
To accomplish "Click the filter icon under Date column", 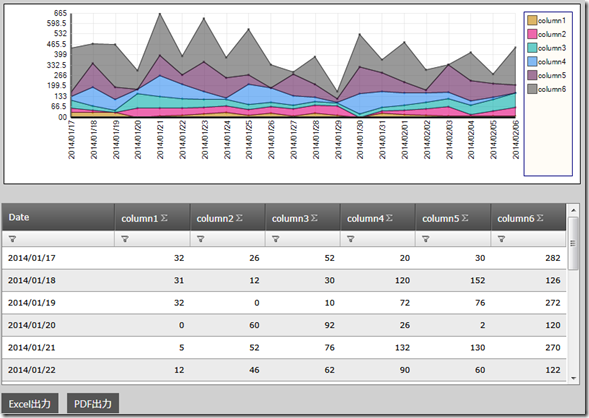I will tap(12, 239).
